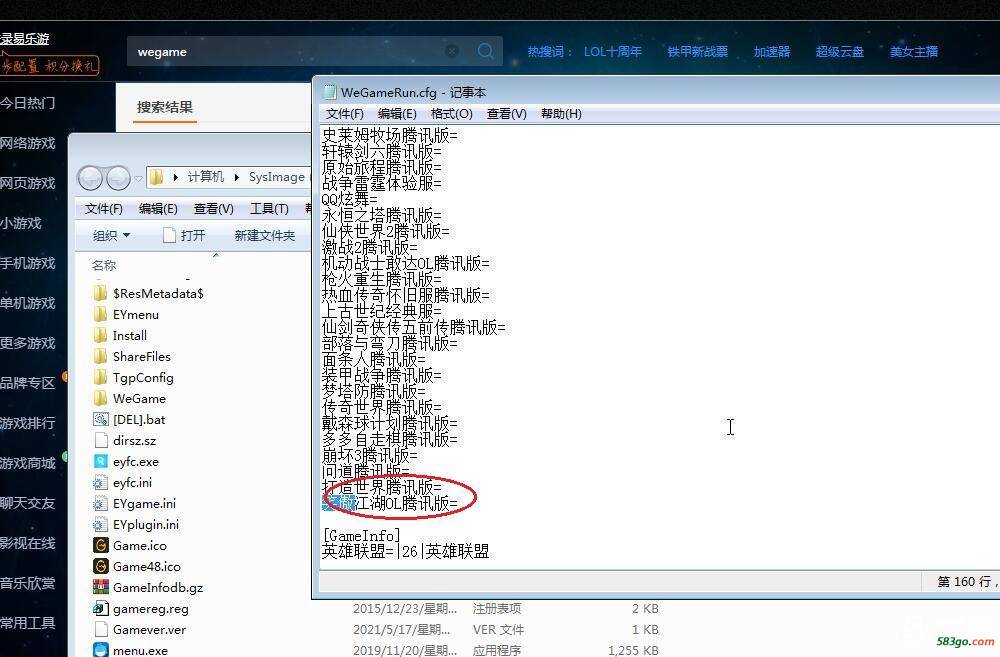Image resolution: width=1000 pixels, height=657 pixels.
Task: Select the Install folder icon
Action: pyautogui.click(x=100, y=336)
